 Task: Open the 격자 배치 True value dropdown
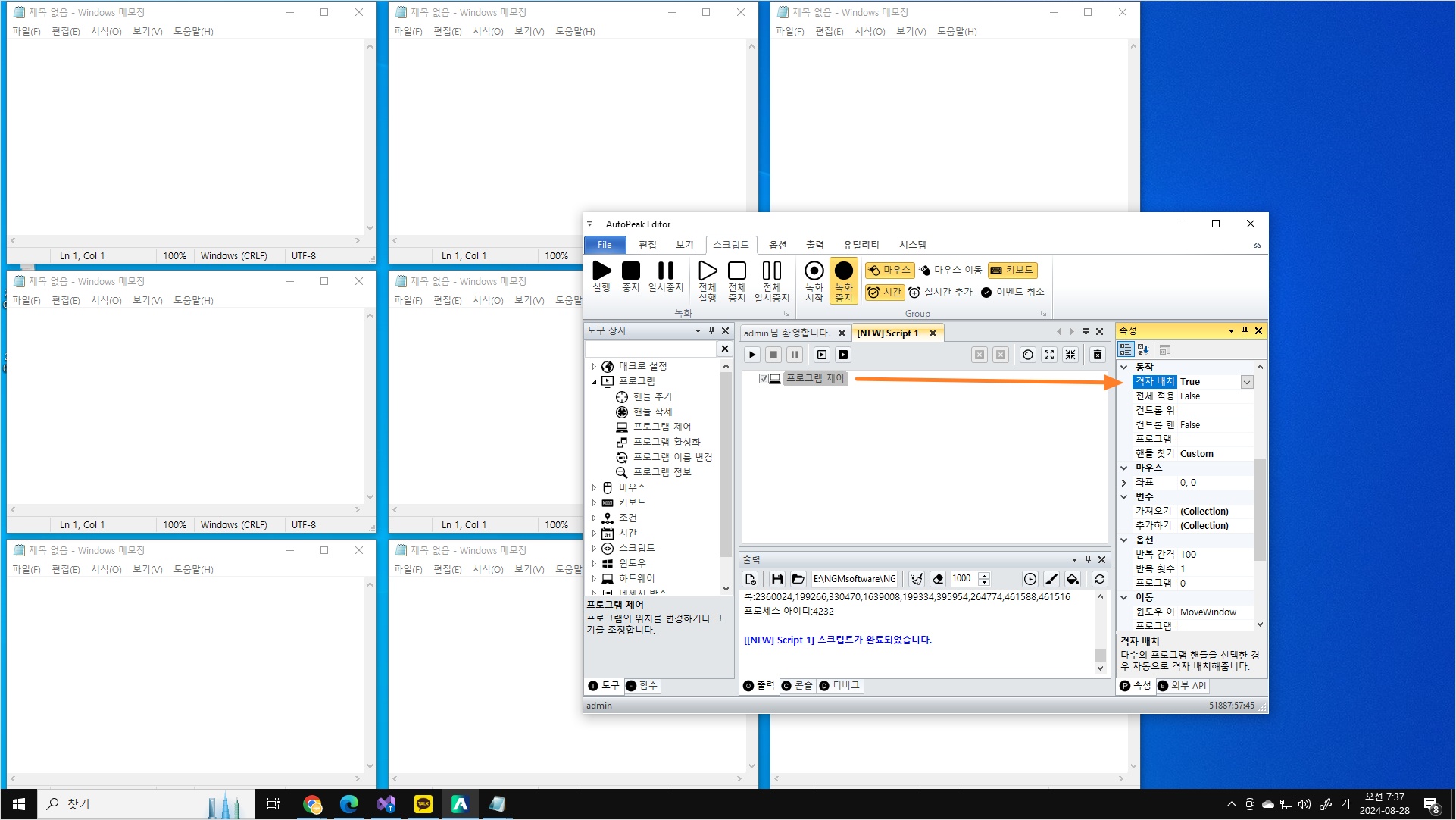tap(1246, 382)
